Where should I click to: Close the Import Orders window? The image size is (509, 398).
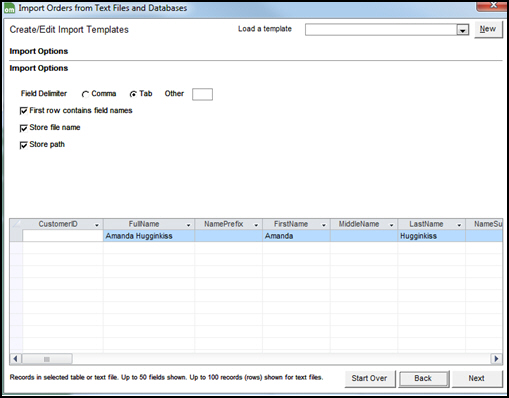pyautogui.click(x=492, y=5)
